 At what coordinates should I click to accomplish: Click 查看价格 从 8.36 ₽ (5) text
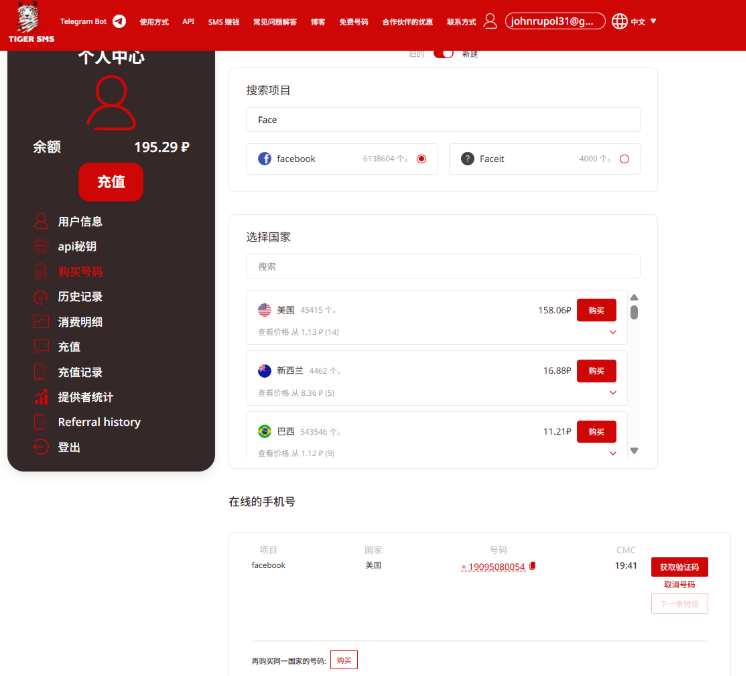tap(296, 393)
